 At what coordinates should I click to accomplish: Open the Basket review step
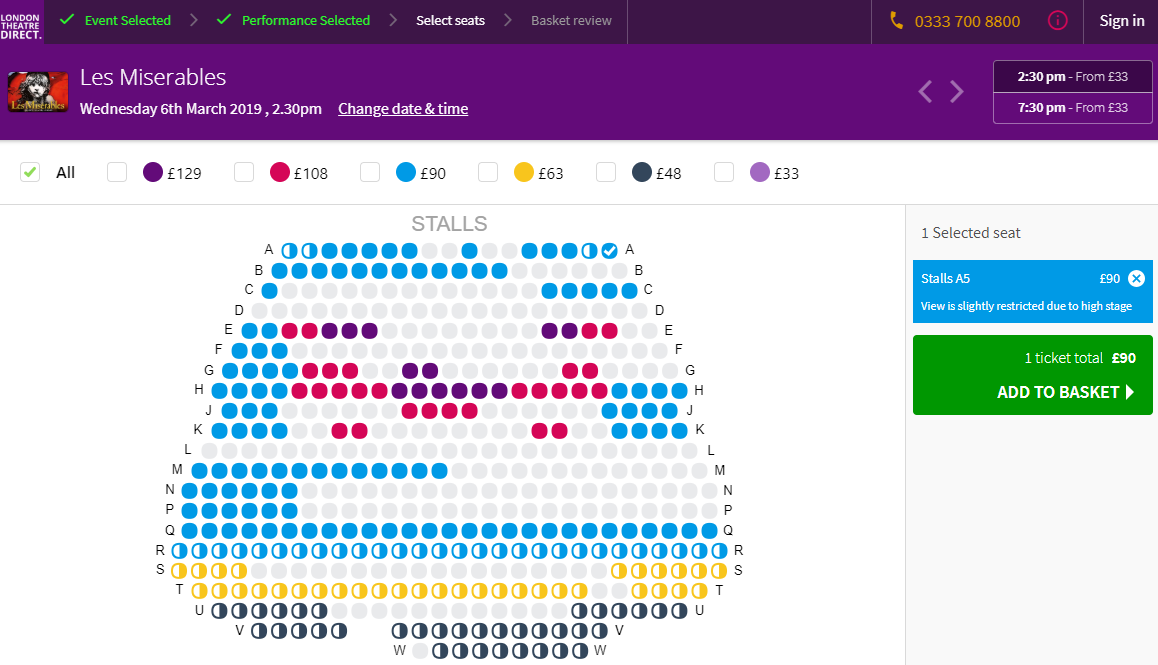coord(571,21)
